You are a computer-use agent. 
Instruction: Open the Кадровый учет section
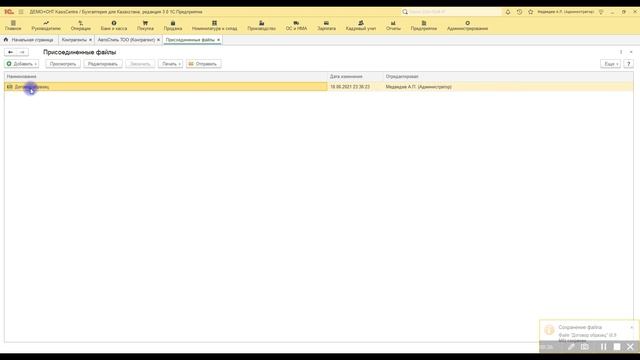[361, 26]
